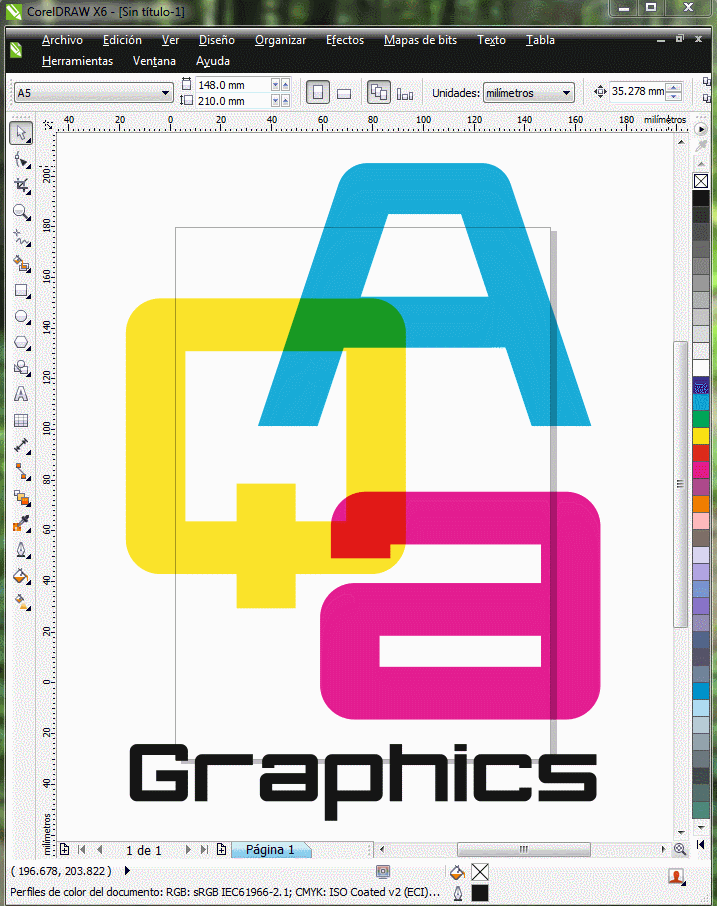Add a page after the current page

tap(221, 849)
